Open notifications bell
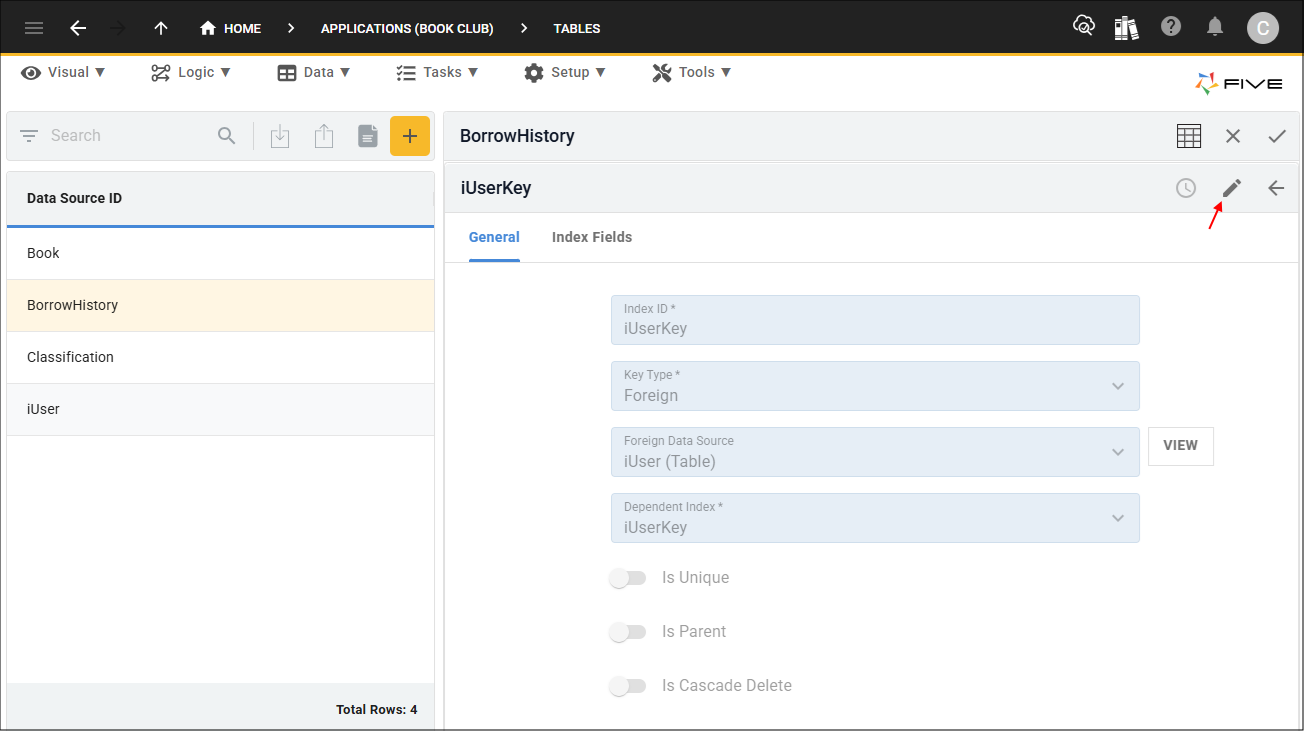Image resolution: width=1304 pixels, height=731 pixels. 1215,27
